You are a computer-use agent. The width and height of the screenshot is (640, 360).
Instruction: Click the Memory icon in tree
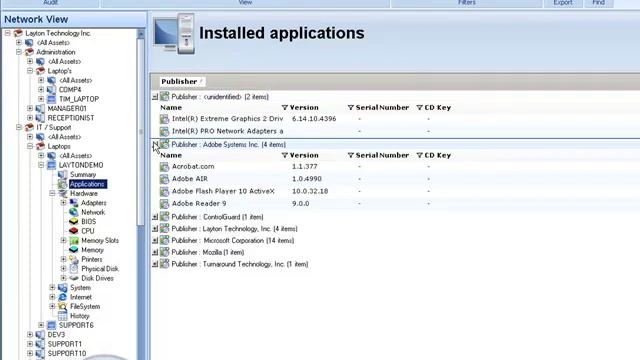(73, 250)
